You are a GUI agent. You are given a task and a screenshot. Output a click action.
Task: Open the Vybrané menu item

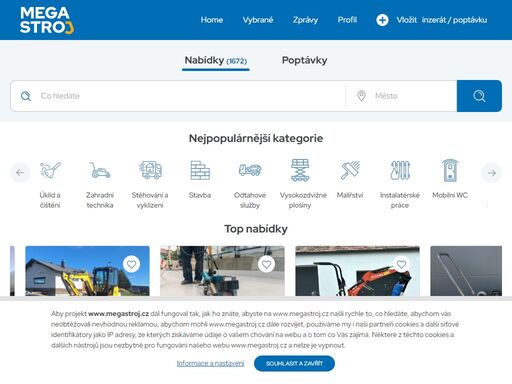(x=258, y=20)
